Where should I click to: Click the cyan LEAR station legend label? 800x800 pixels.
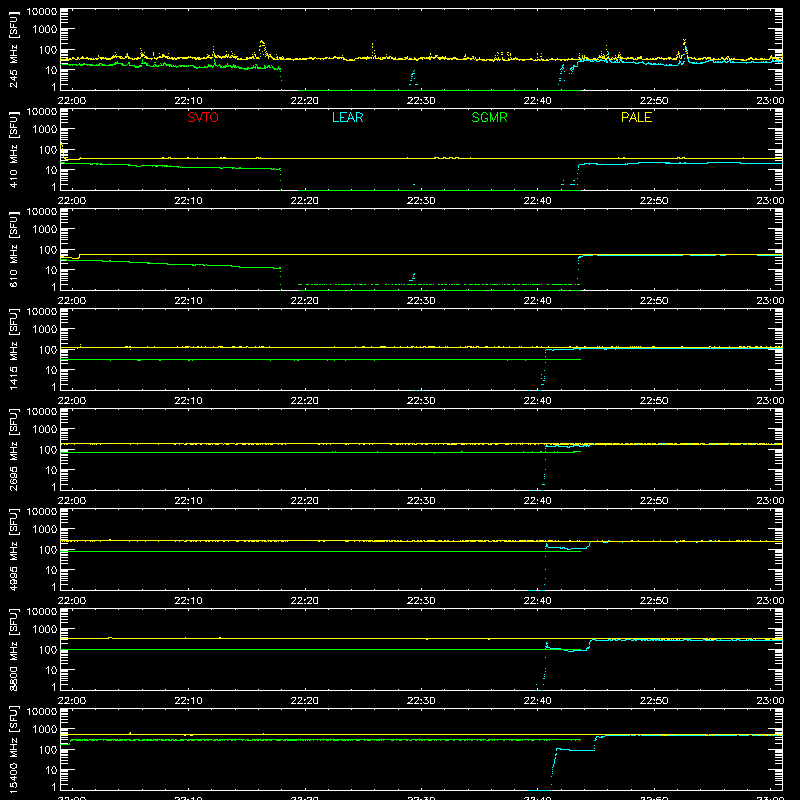click(347, 117)
